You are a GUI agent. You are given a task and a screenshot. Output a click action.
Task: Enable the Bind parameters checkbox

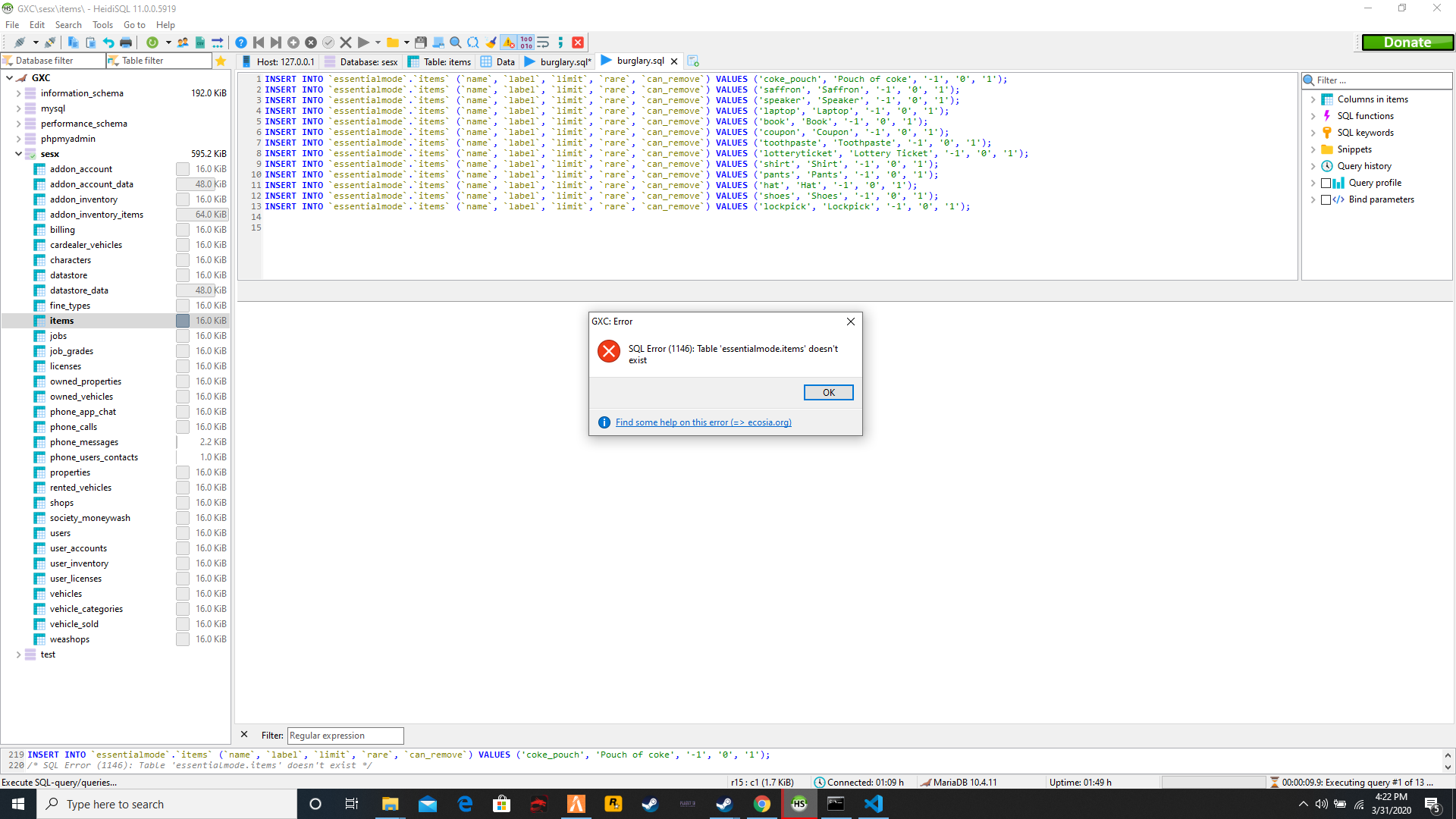[1326, 199]
